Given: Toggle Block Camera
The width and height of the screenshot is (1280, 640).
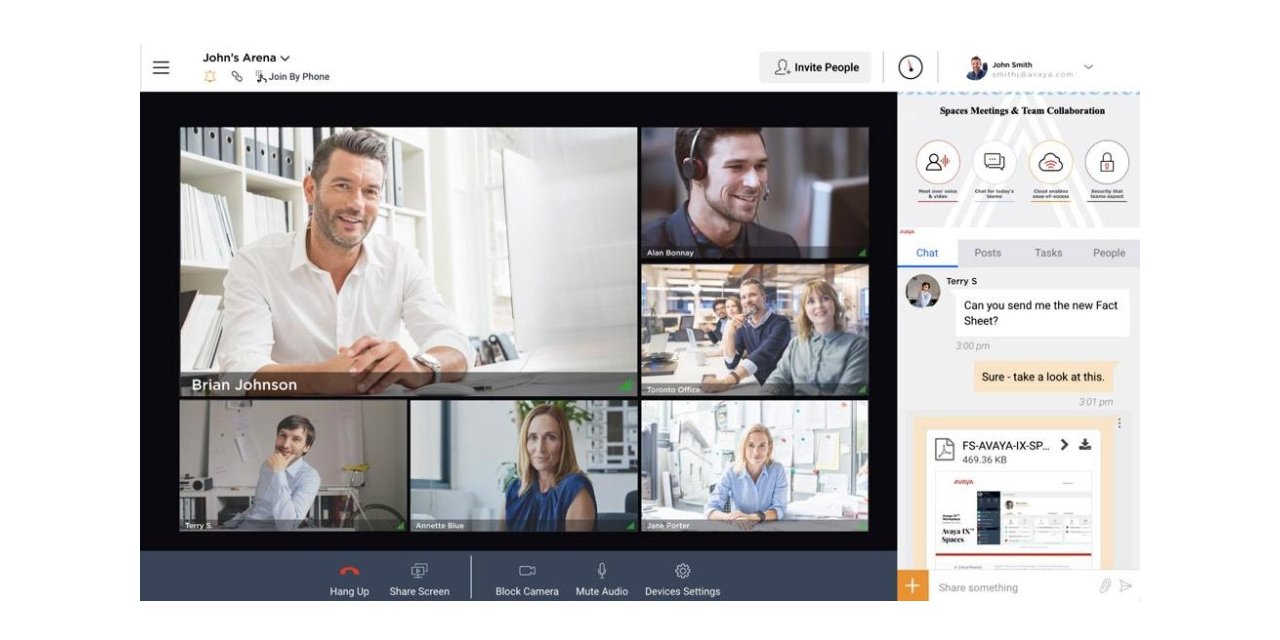Looking at the screenshot, I should [527, 579].
